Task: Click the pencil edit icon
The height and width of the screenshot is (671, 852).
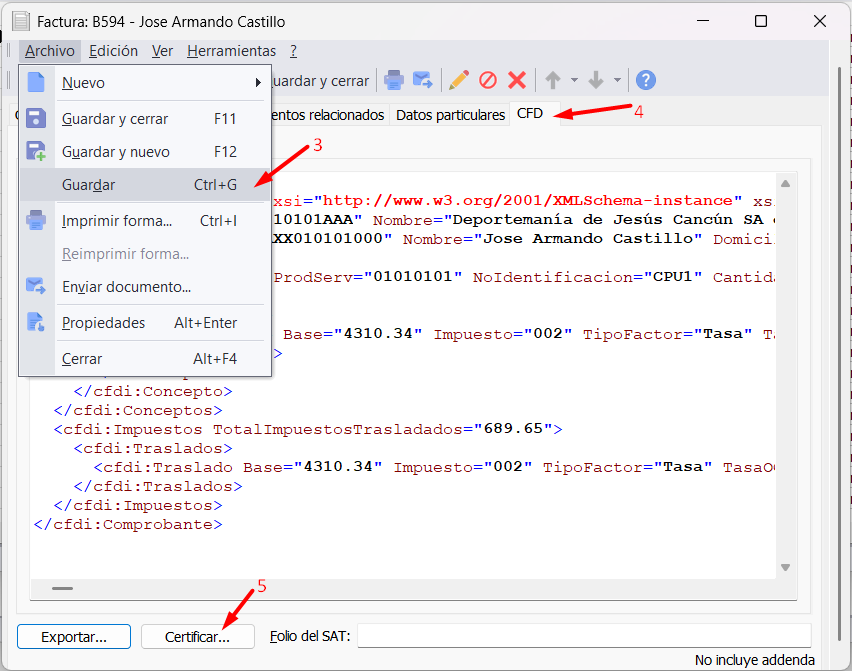Action: coord(459,81)
